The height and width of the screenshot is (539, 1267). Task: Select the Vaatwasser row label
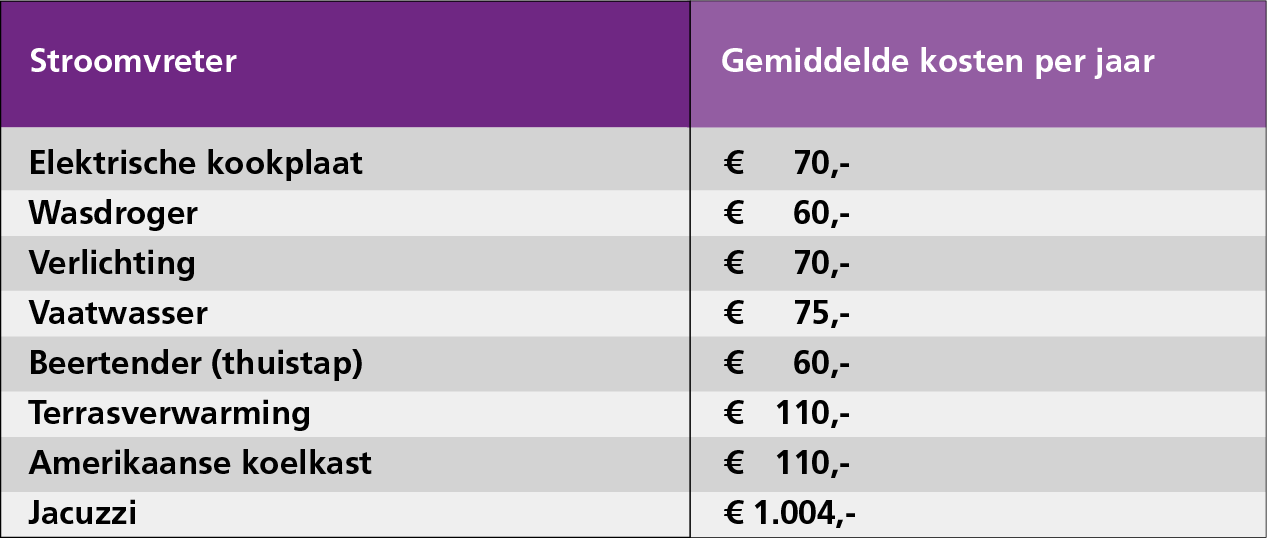click(x=118, y=313)
